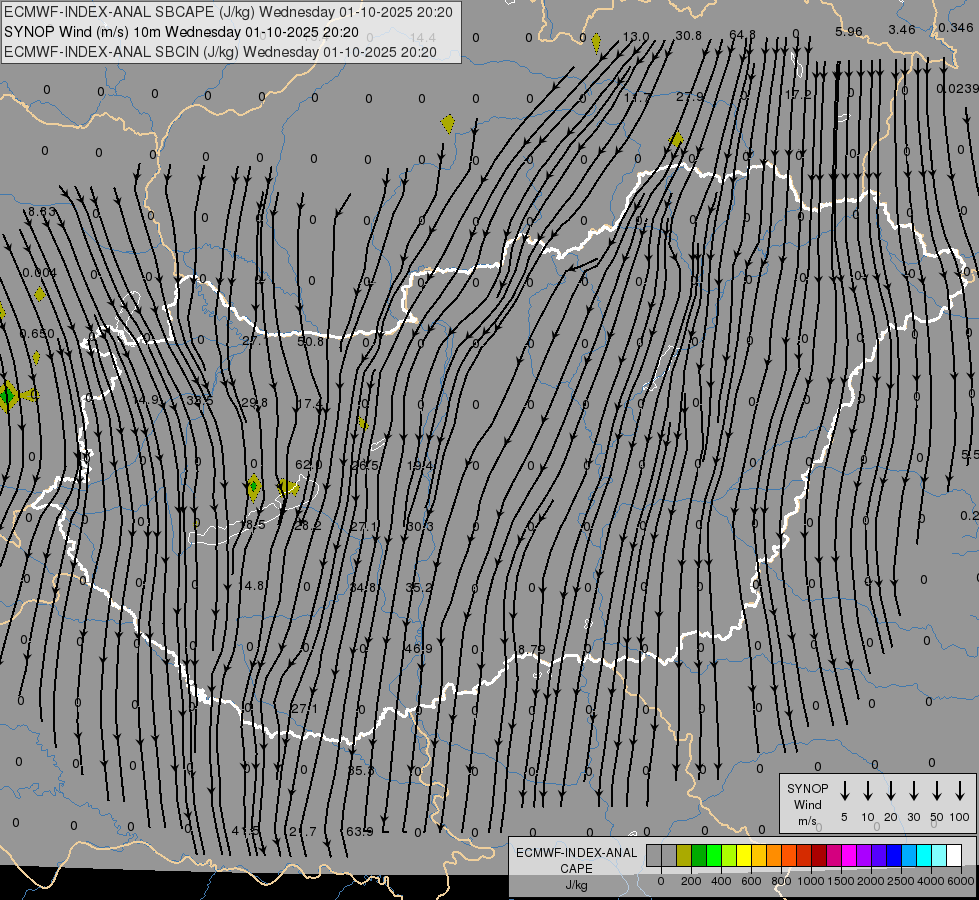Click the 5 m/s wind arrow in legend
Screen dimensions: 979x900
[845, 791]
